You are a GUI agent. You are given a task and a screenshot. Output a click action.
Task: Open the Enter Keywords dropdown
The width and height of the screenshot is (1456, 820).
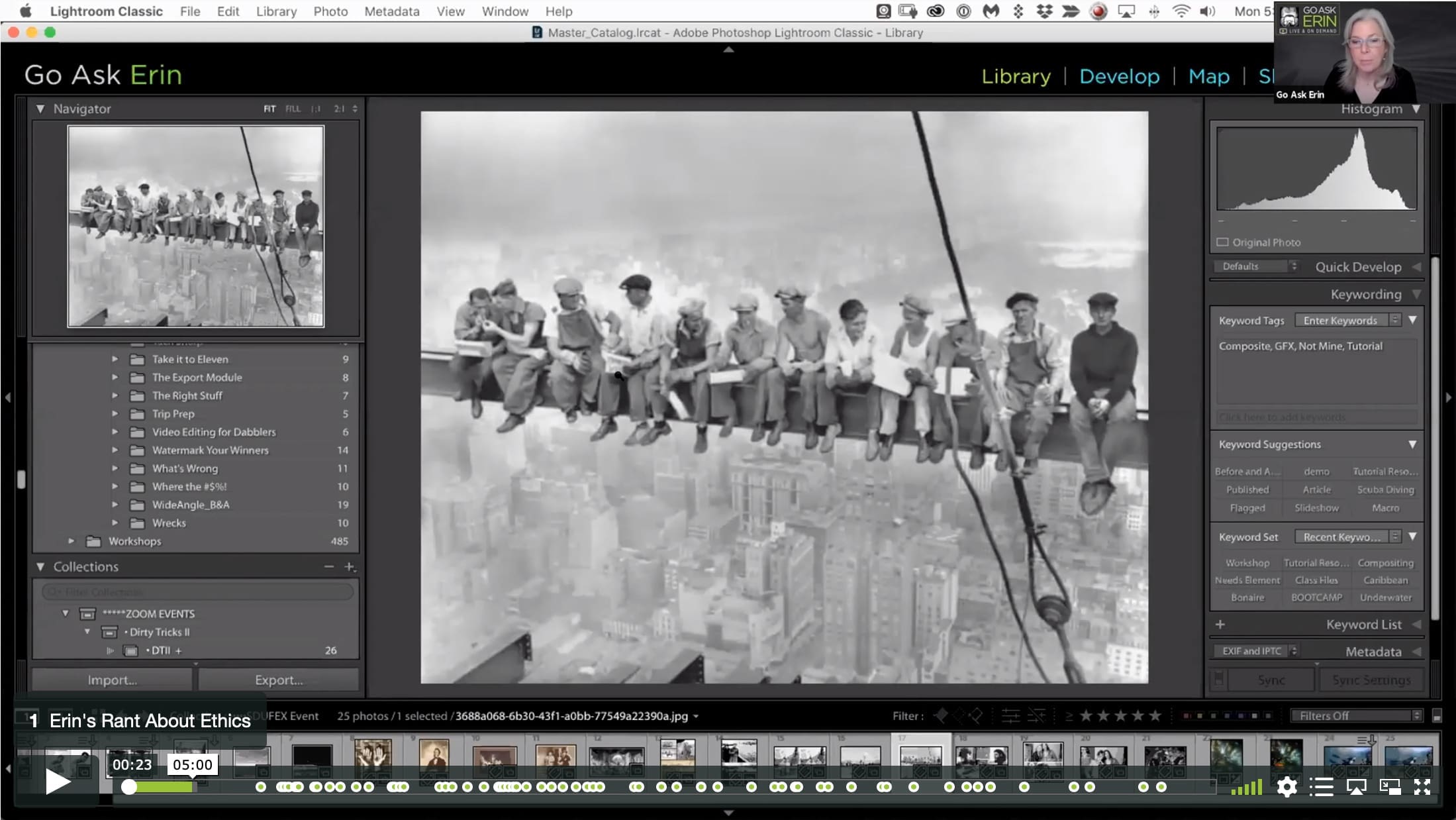[x=1347, y=321]
